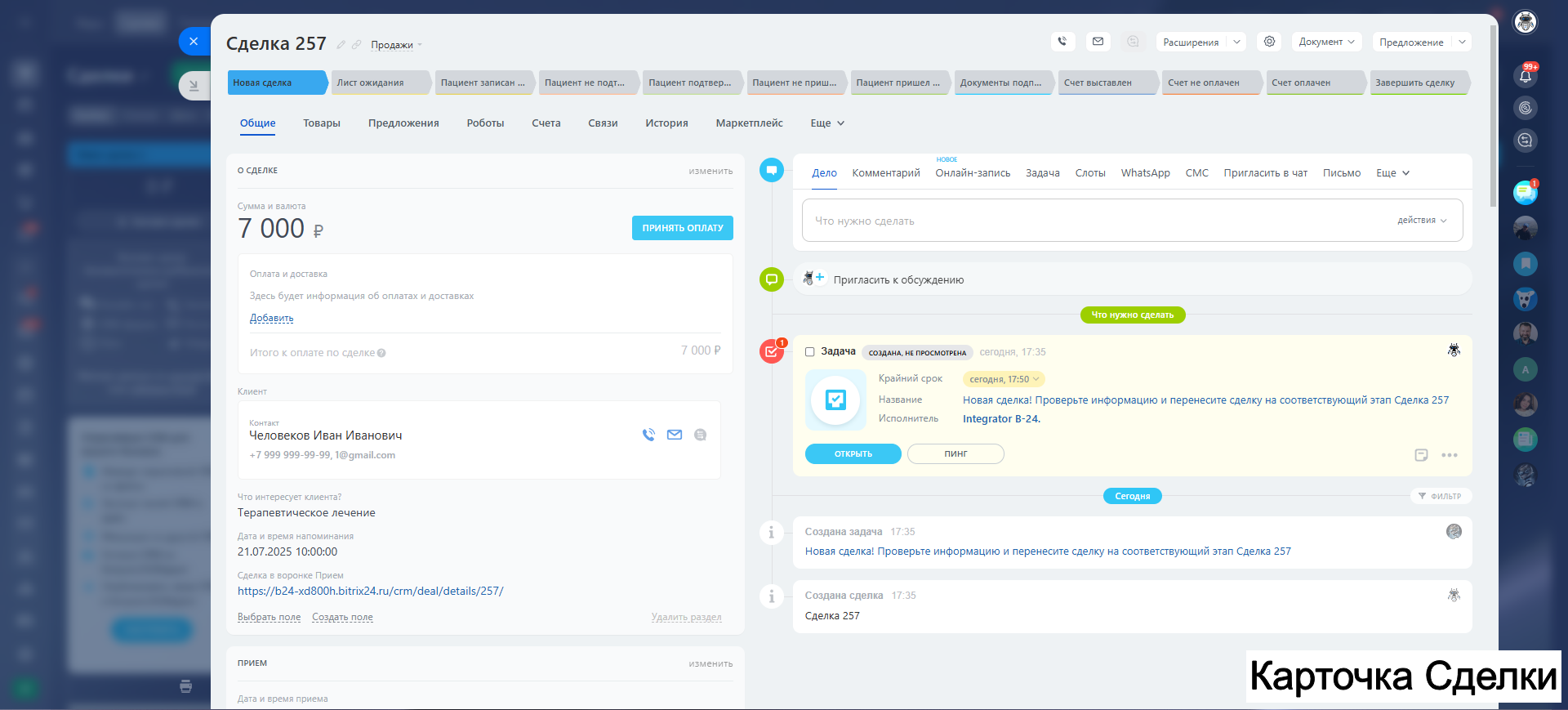Select the Комментарий tab in timeline
Screen dimensions: 1568x710
click(886, 173)
